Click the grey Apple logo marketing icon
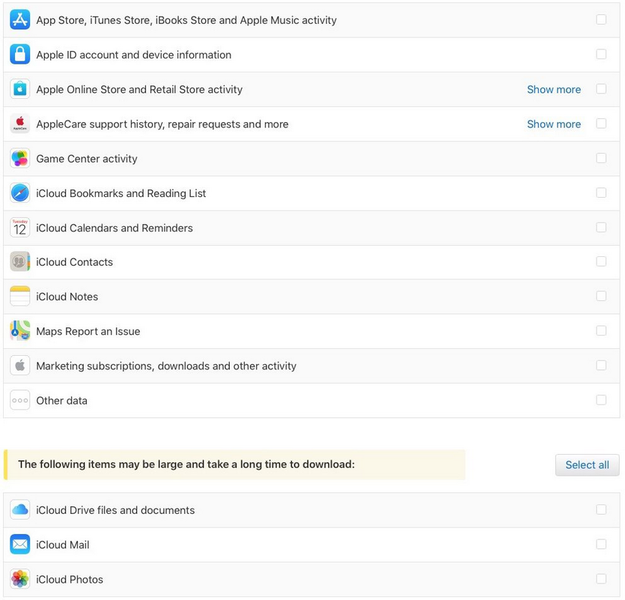625x600 pixels. [x=20, y=365]
